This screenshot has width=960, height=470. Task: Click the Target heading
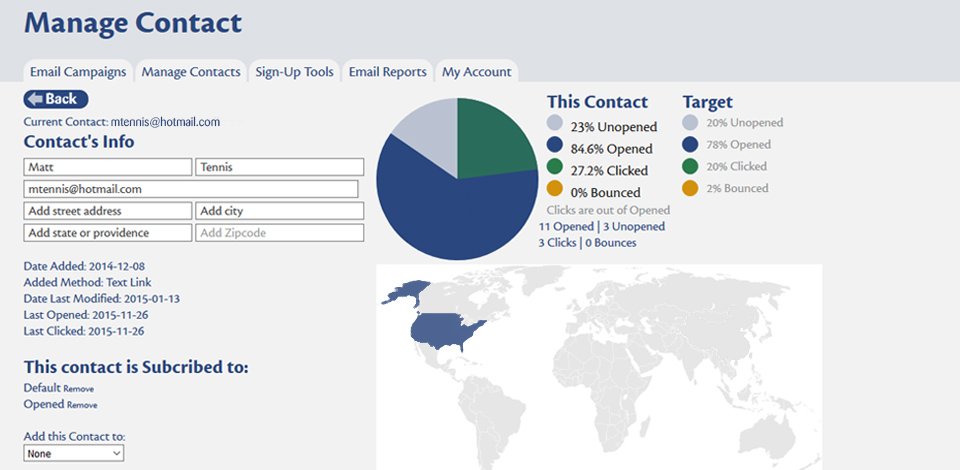click(x=708, y=102)
